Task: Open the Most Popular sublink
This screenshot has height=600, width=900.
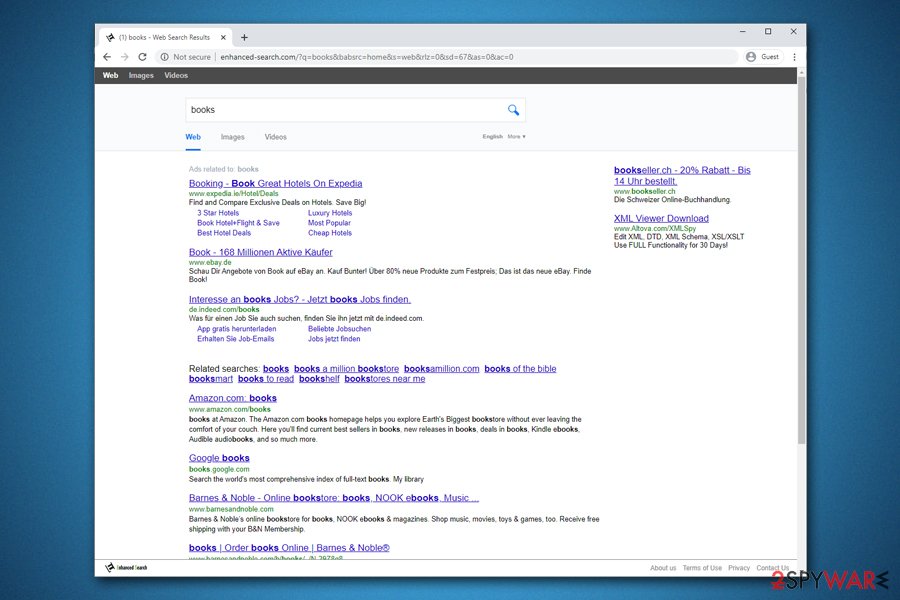Action: 329,223
